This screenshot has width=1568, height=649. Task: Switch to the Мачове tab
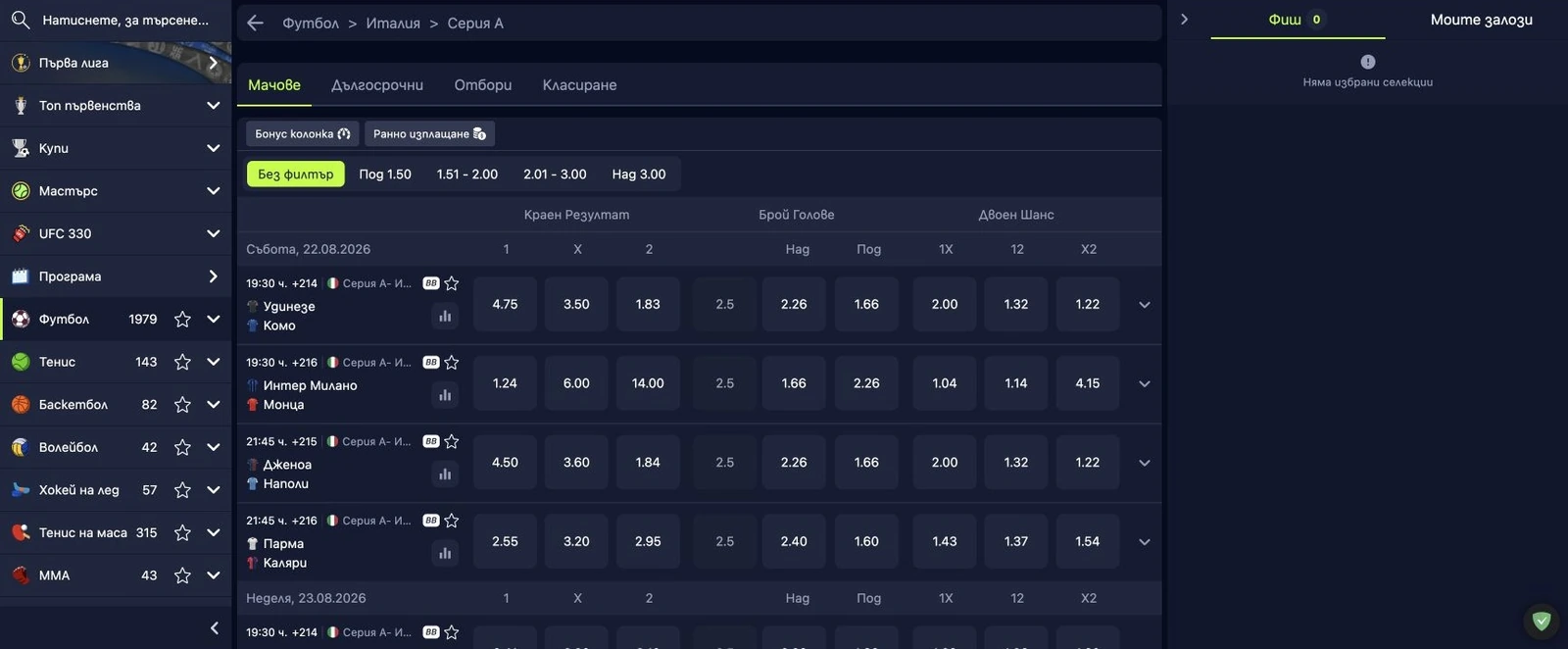point(274,85)
